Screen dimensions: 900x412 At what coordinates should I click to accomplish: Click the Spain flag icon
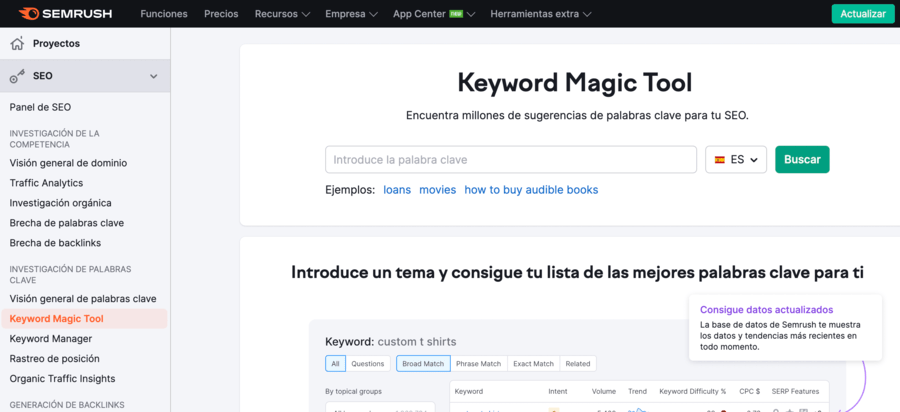point(719,160)
